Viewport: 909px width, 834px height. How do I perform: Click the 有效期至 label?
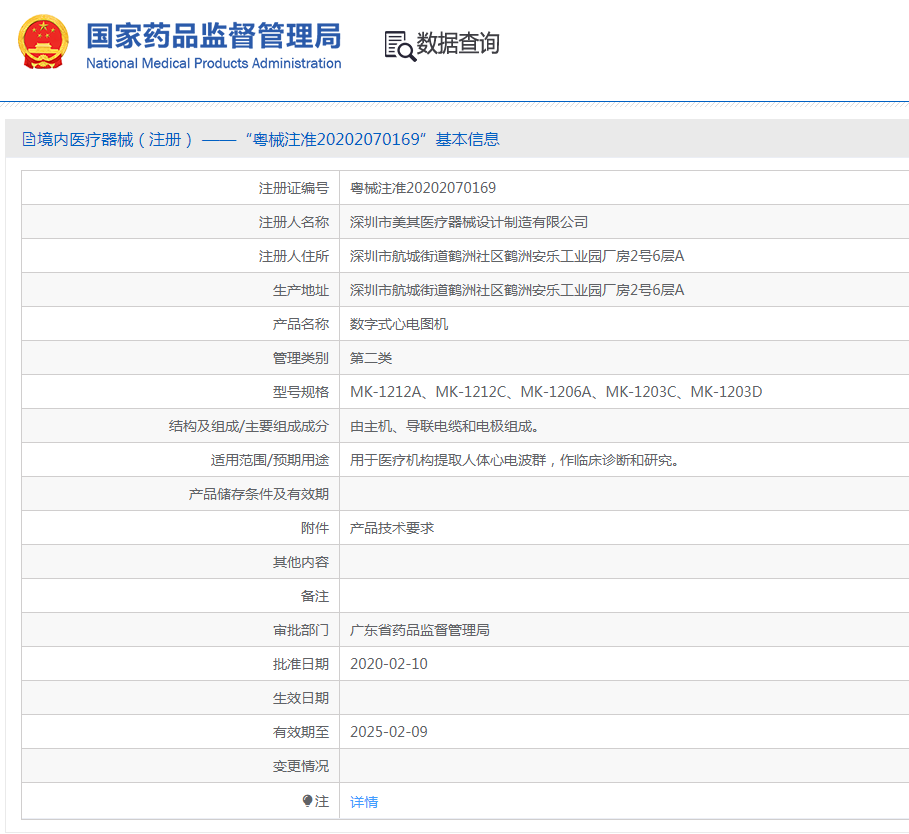[300, 732]
